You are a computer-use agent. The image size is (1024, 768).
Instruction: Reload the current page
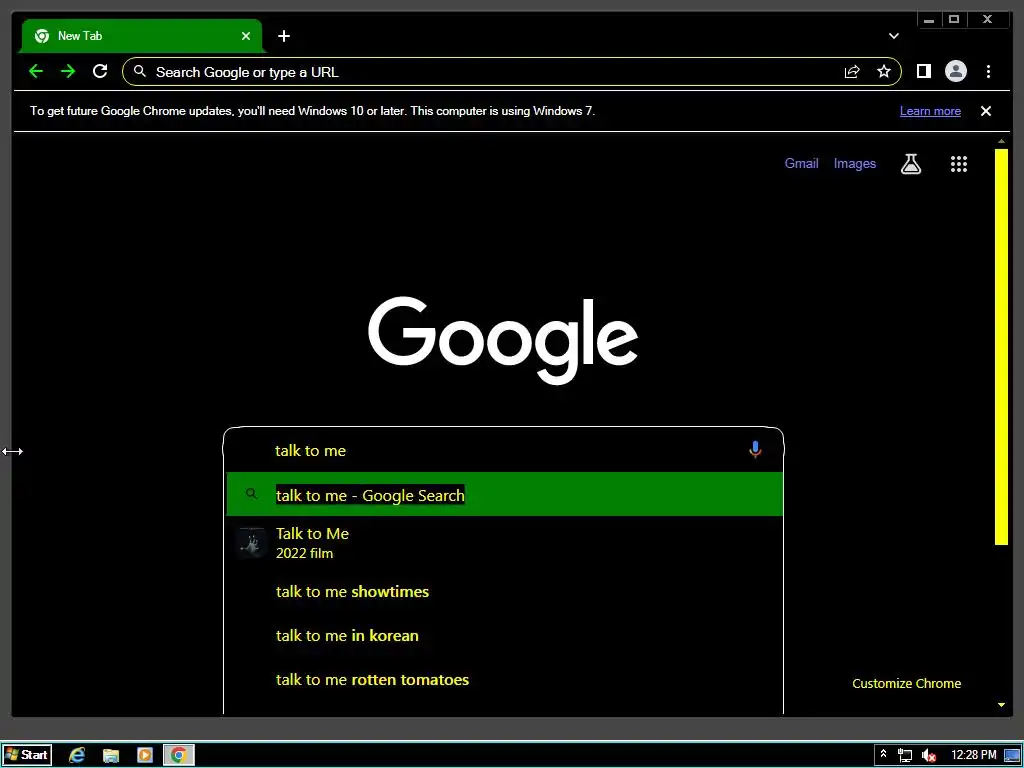(x=100, y=71)
